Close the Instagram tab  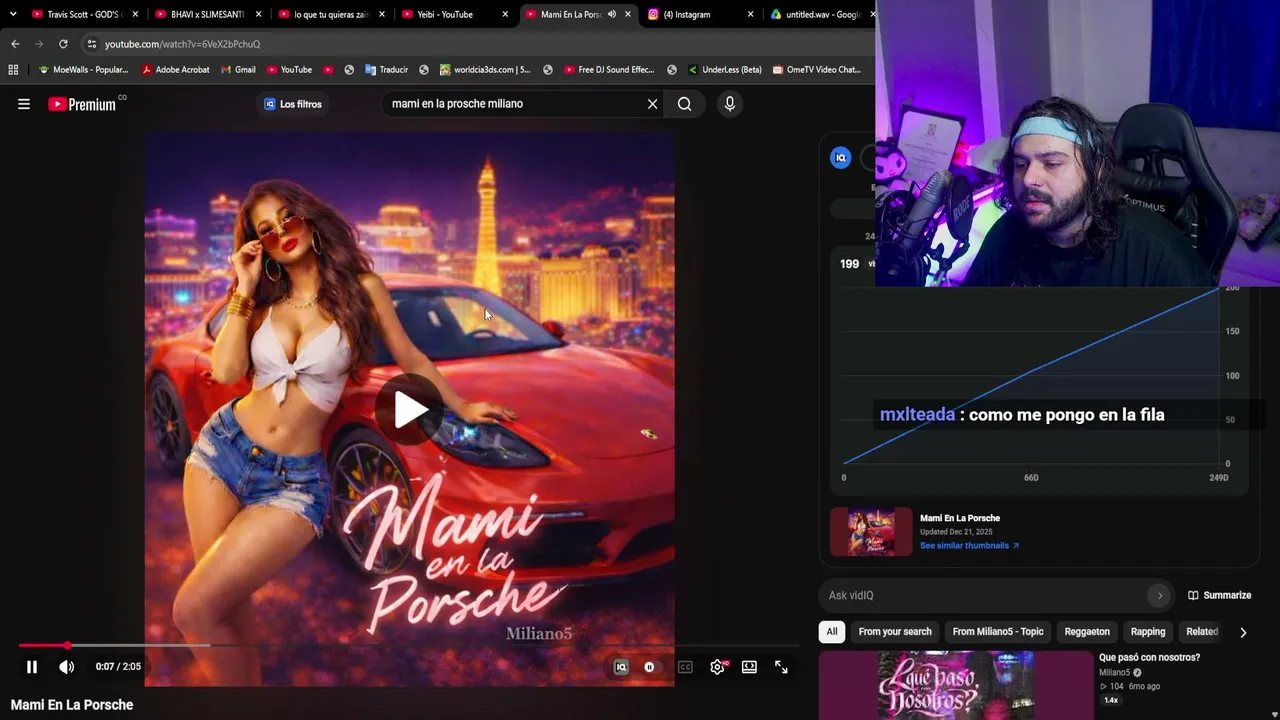coord(751,14)
